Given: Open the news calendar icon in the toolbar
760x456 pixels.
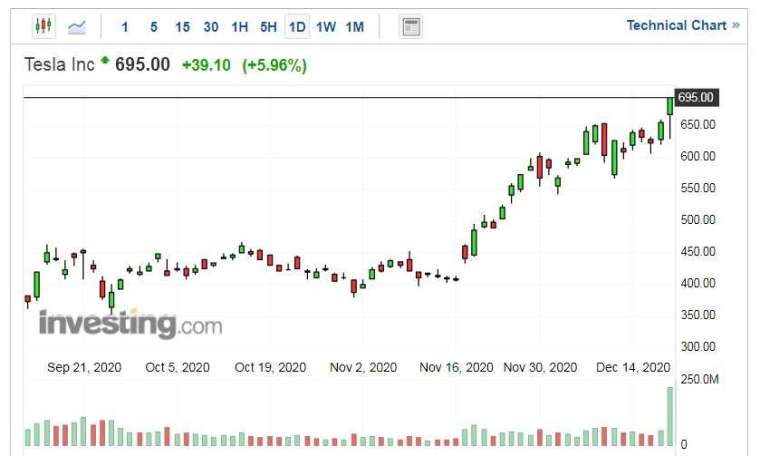Looking at the screenshot, I should [411, 27].
